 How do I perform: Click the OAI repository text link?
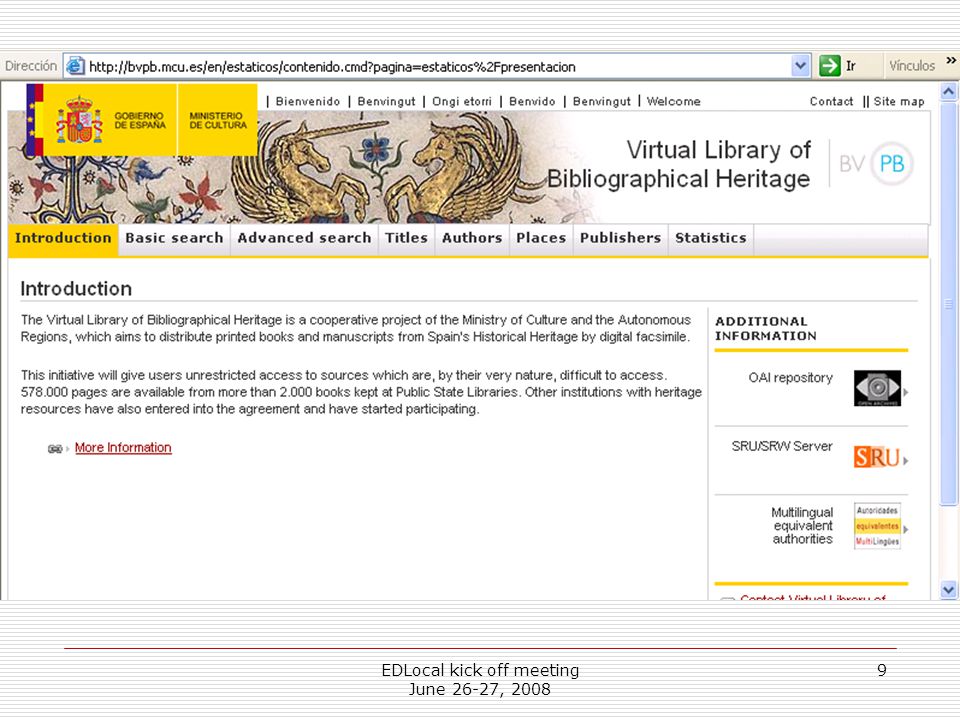click(790, 378)
